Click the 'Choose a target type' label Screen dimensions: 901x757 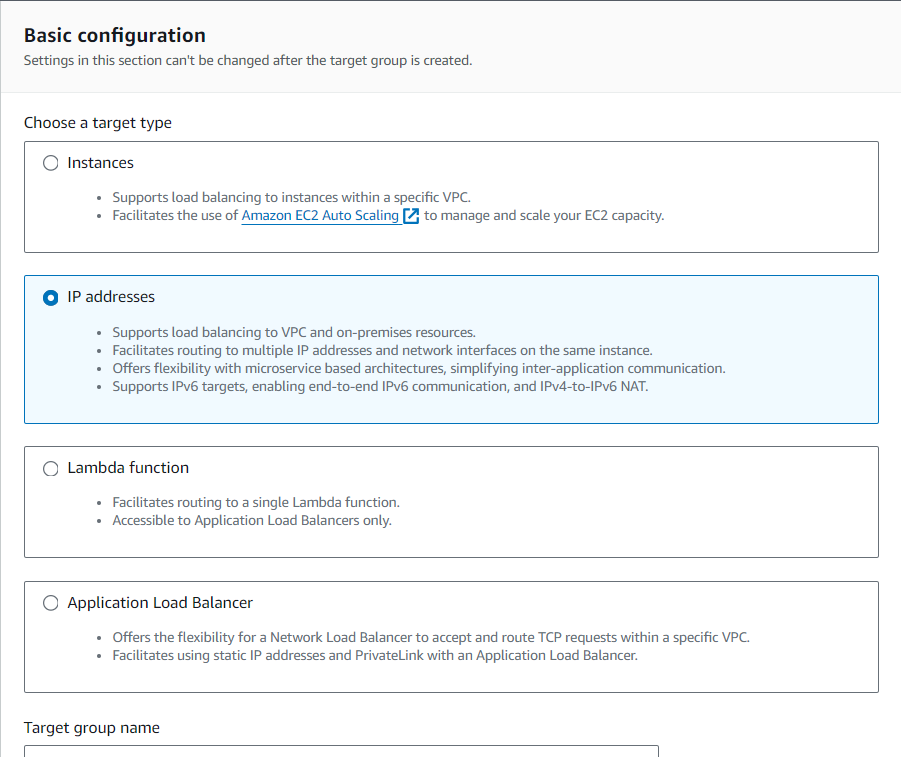(98, 123)
